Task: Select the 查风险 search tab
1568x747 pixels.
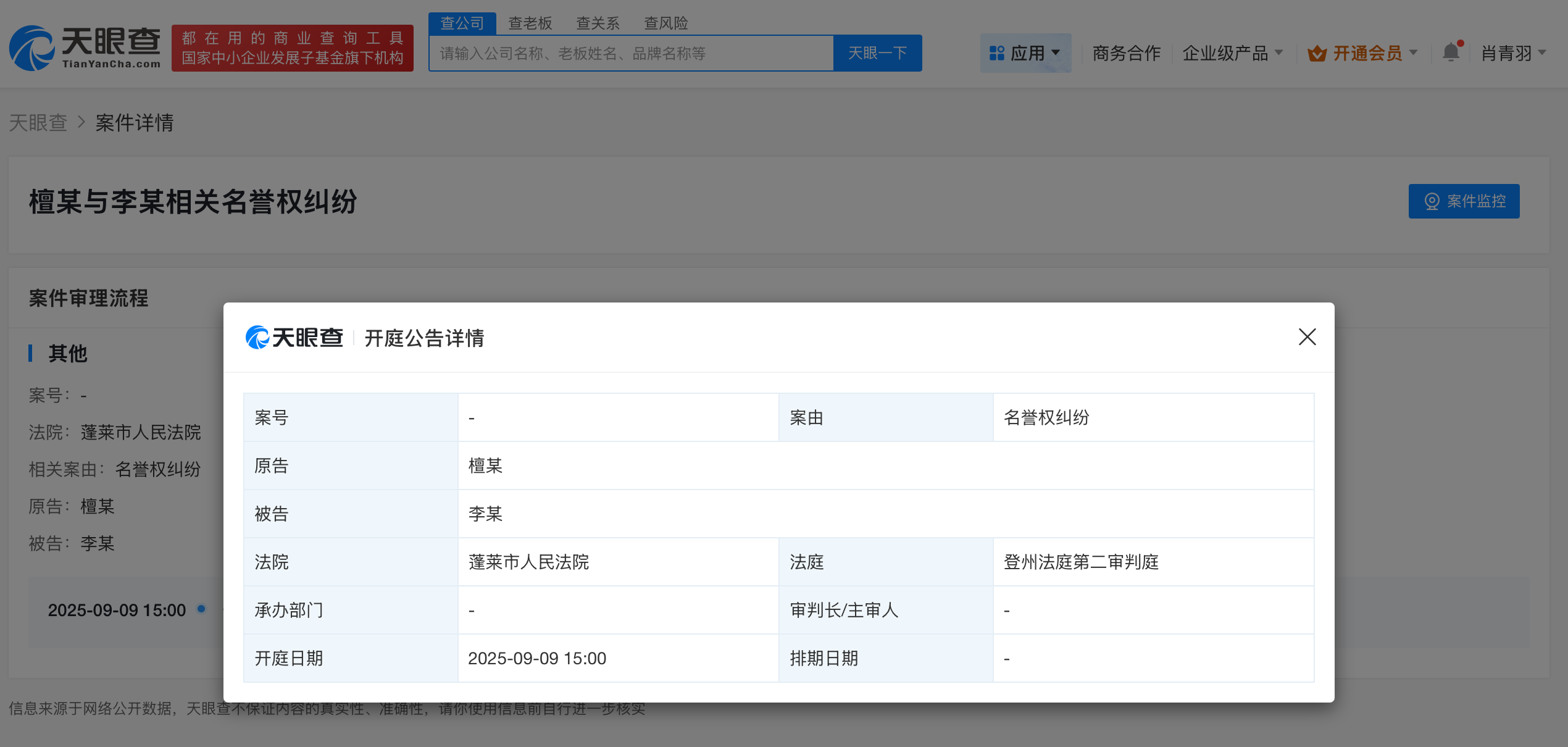Action: point(667,23)
